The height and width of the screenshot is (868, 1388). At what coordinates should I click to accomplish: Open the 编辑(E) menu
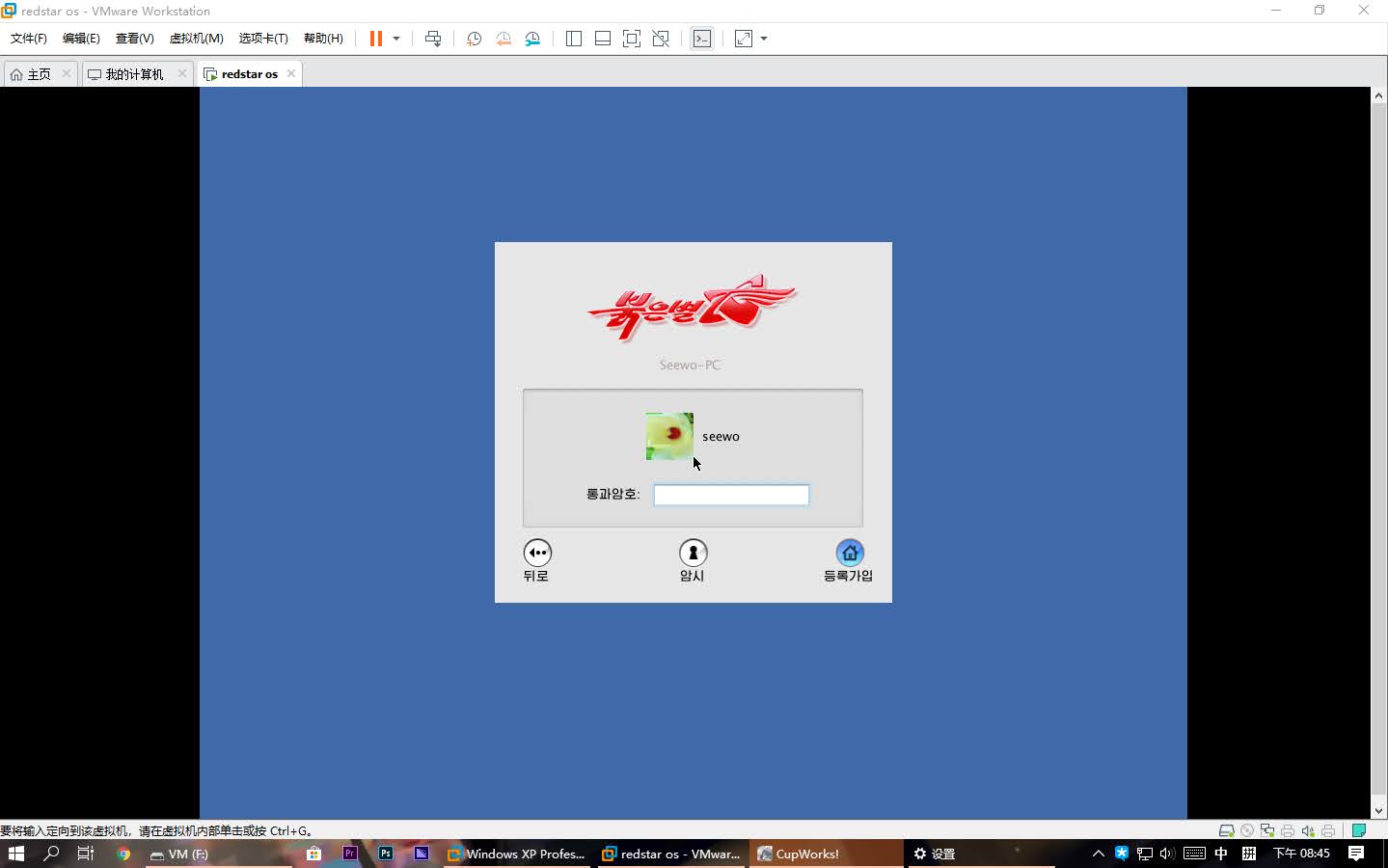pos(81,39)
